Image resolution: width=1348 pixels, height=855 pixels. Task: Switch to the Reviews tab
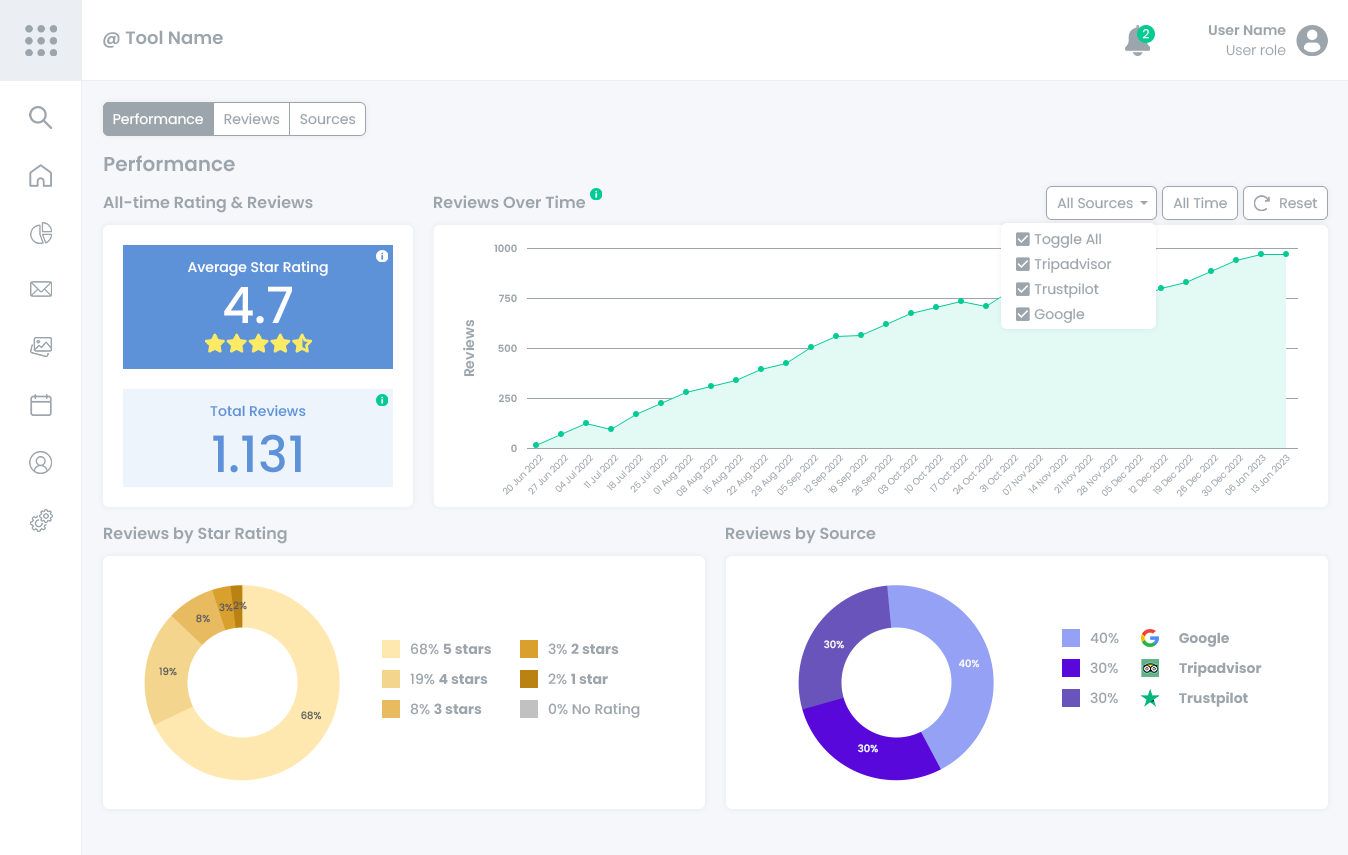[251, 119]
